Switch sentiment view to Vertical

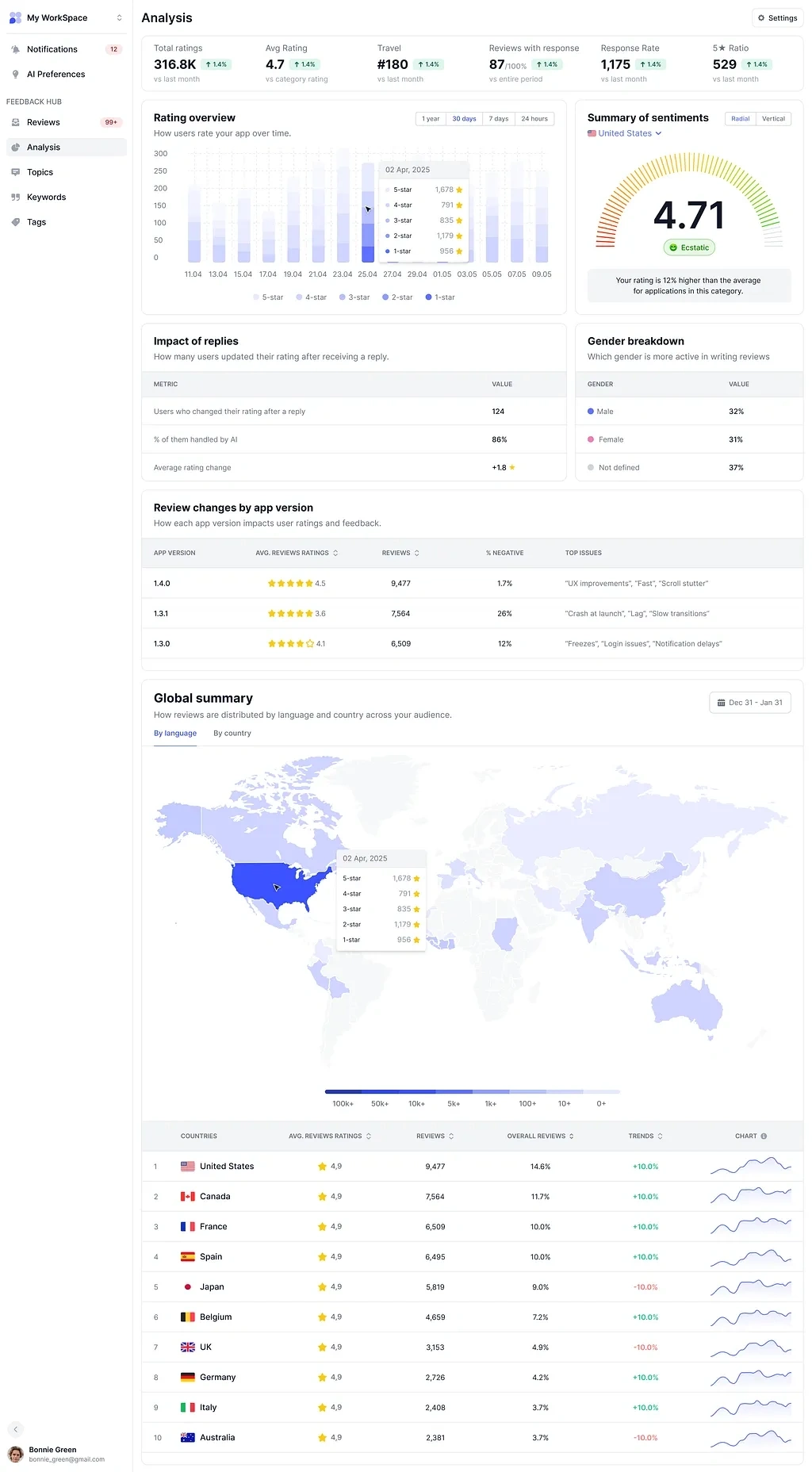[x=773, y=119]
